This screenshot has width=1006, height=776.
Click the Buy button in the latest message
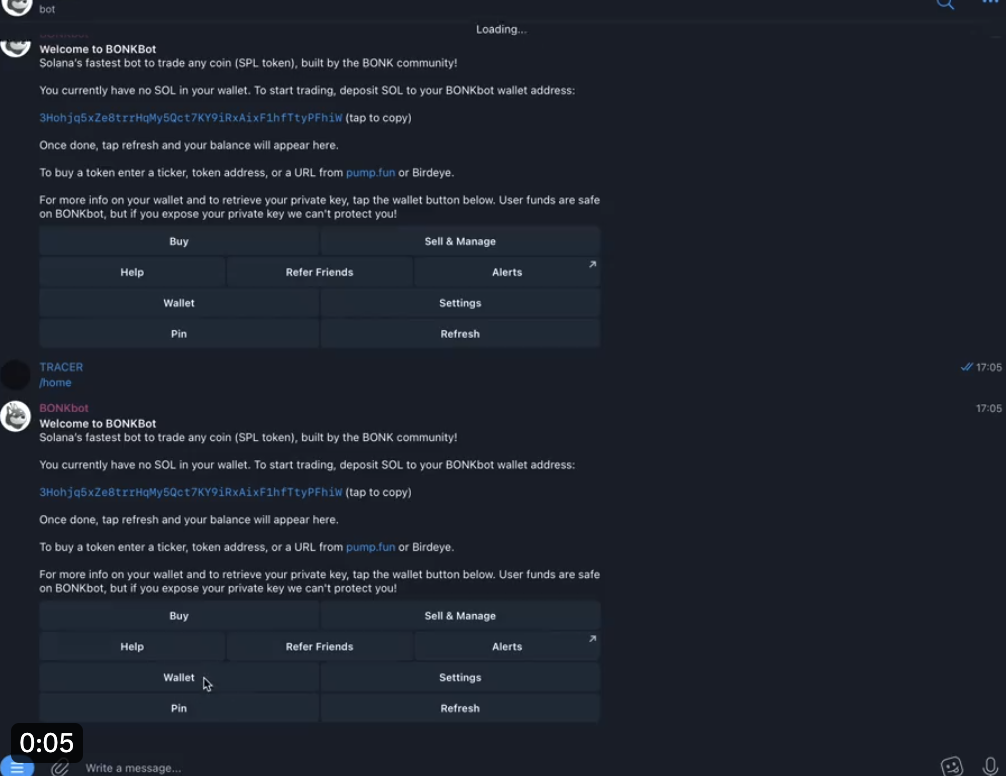click(179, 616)
